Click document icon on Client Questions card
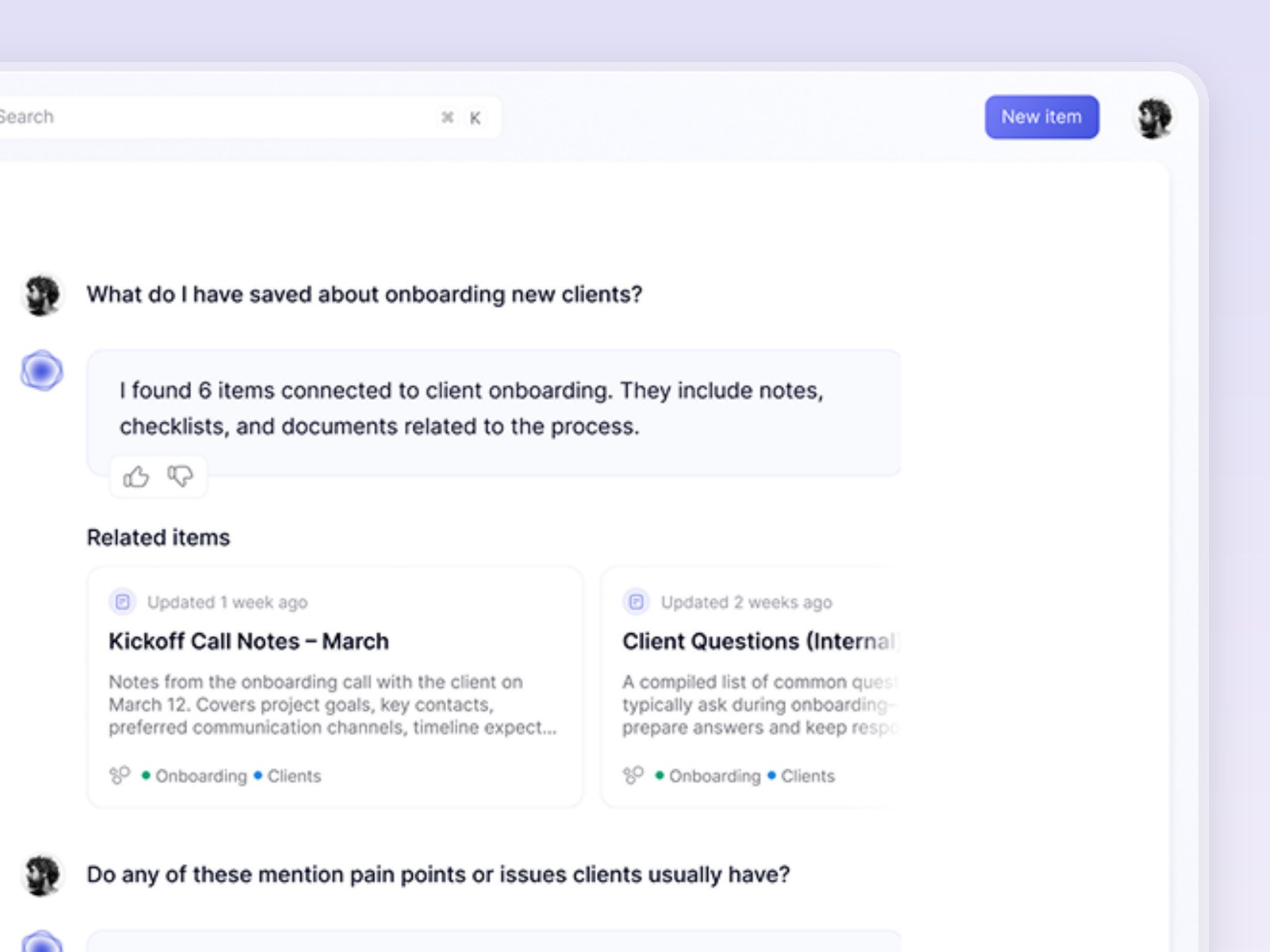This screenshot has height=952, width=1270. [636, 602]
